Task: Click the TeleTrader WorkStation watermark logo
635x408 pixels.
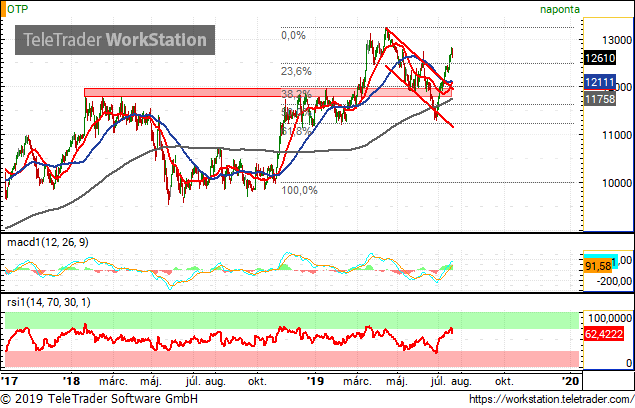Action: (115, 40)
